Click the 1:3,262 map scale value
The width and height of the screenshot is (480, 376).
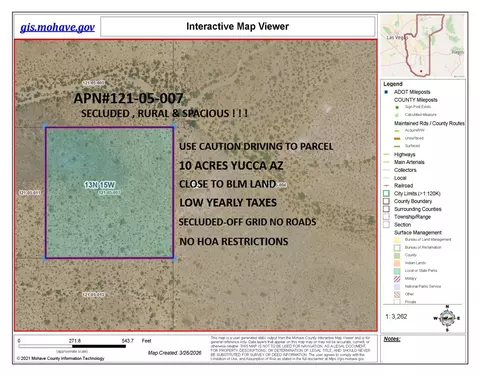point(396,316)
